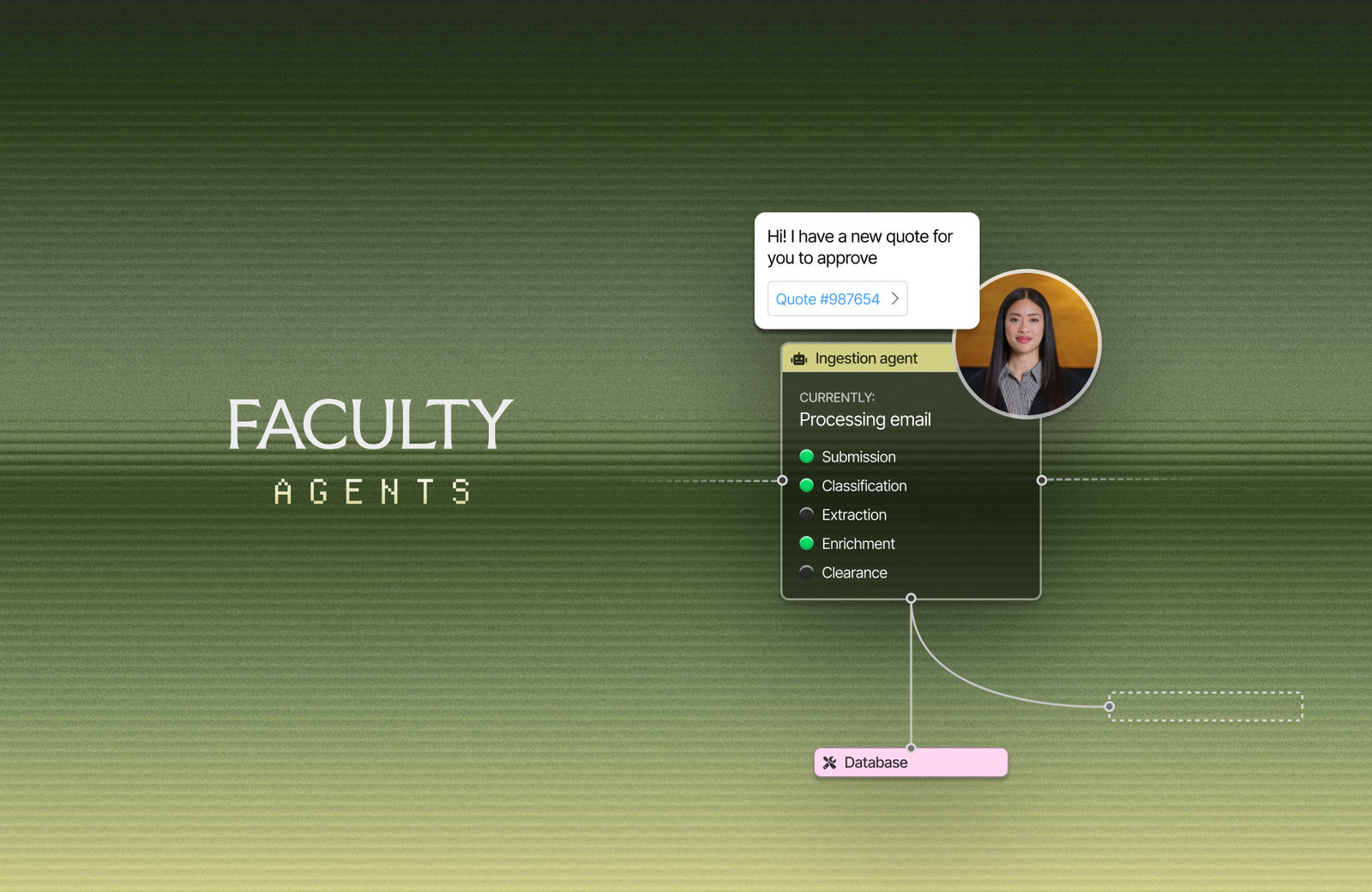
Task: Click the Processing email status text
Action: click(865, 419)
